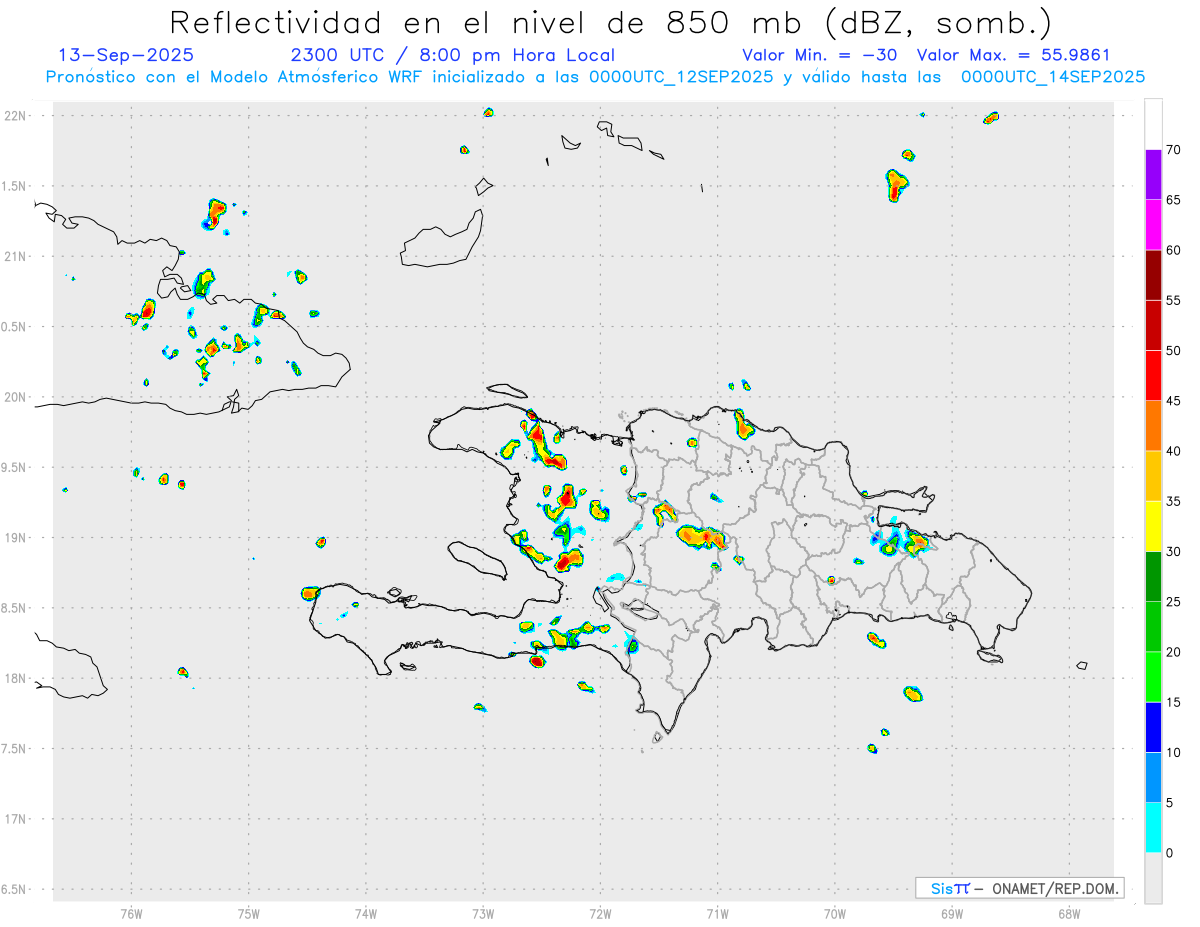Click the '17N' latitude axis label
Screen dimensions: 1200x927
pyautogui.click(x=16, y=819)
